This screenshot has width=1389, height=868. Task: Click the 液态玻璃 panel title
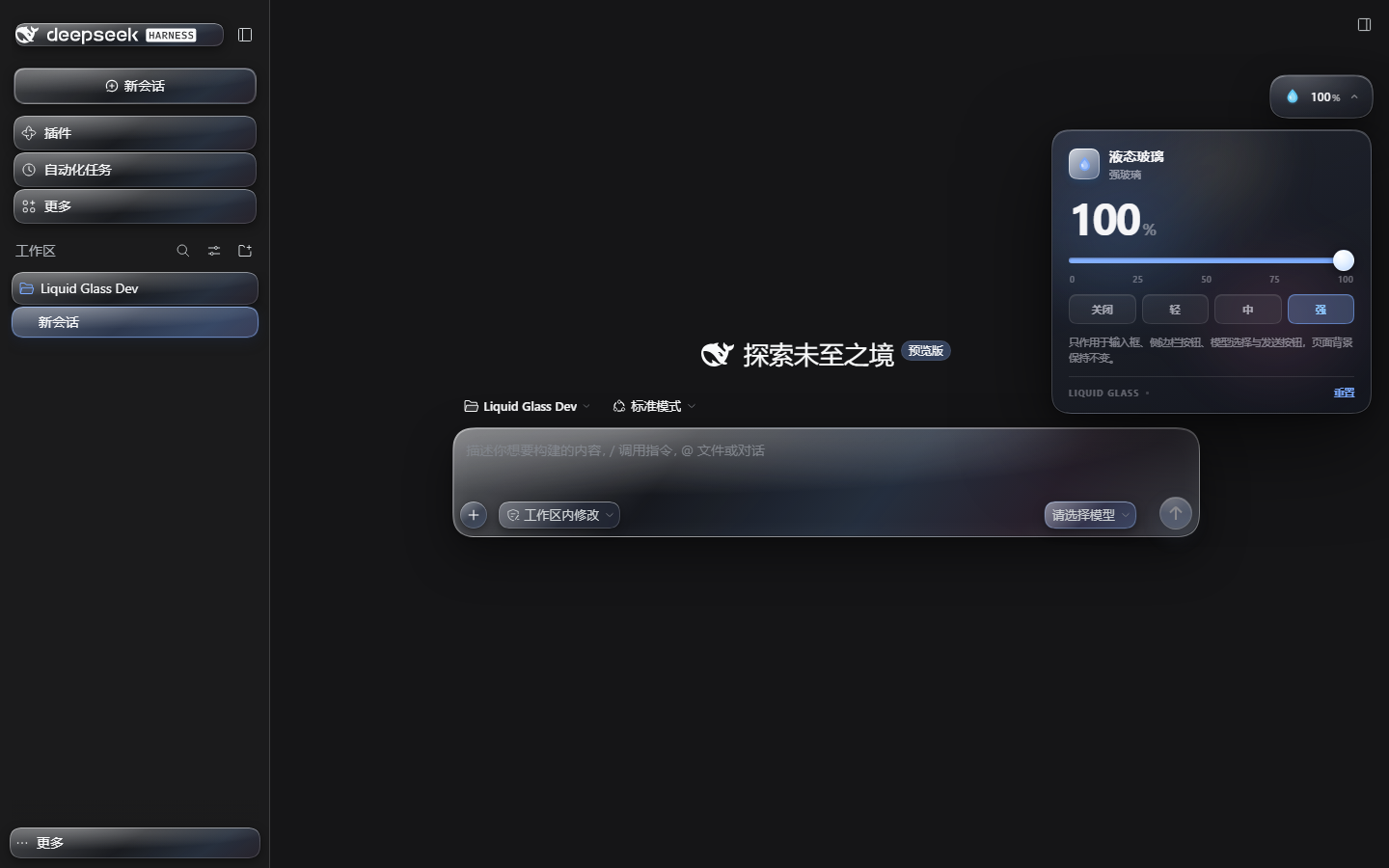[x=1136, y=156]
